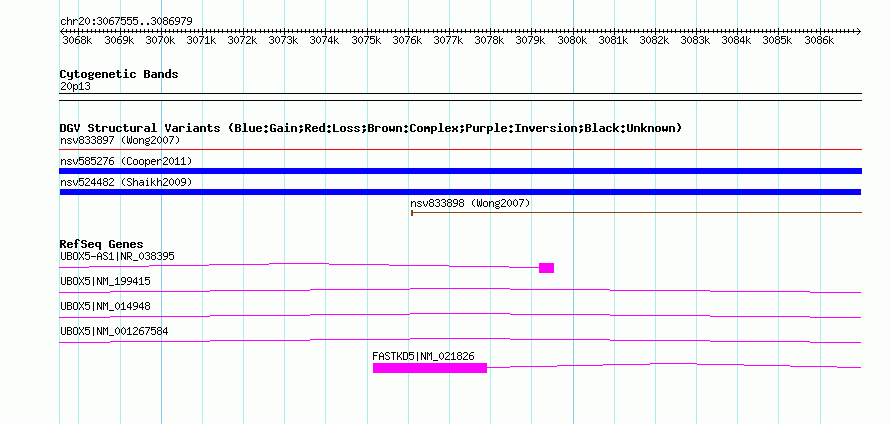The height and width of the screenshot is (424, 890).
Task: Click the 3079k ruler tick label
Action: tap(530, 41)
